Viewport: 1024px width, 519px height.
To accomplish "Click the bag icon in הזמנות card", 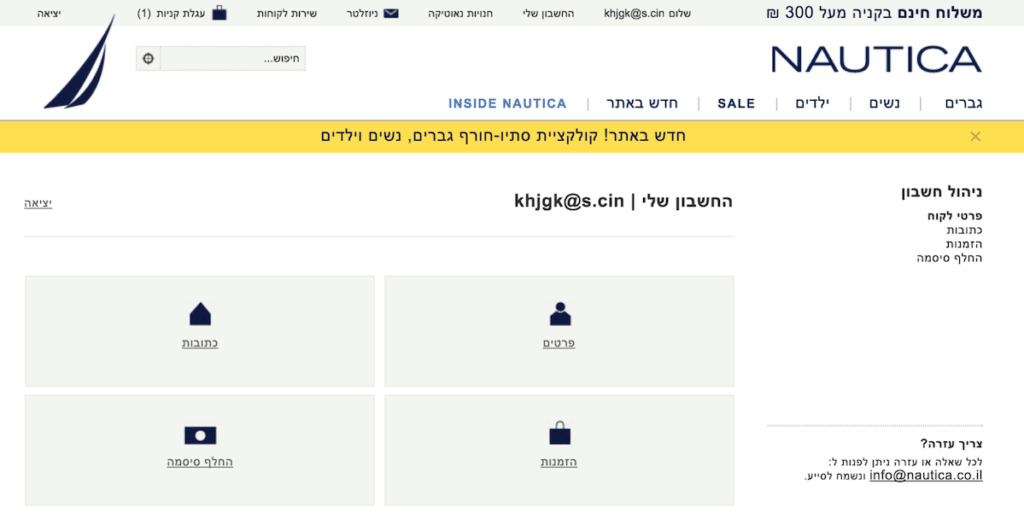I will (560, 432).
